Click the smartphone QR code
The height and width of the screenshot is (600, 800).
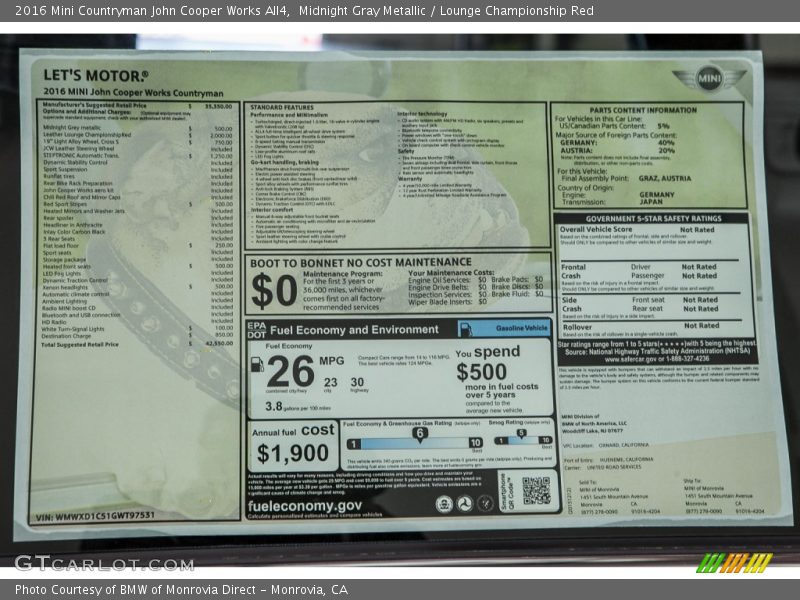536,491
